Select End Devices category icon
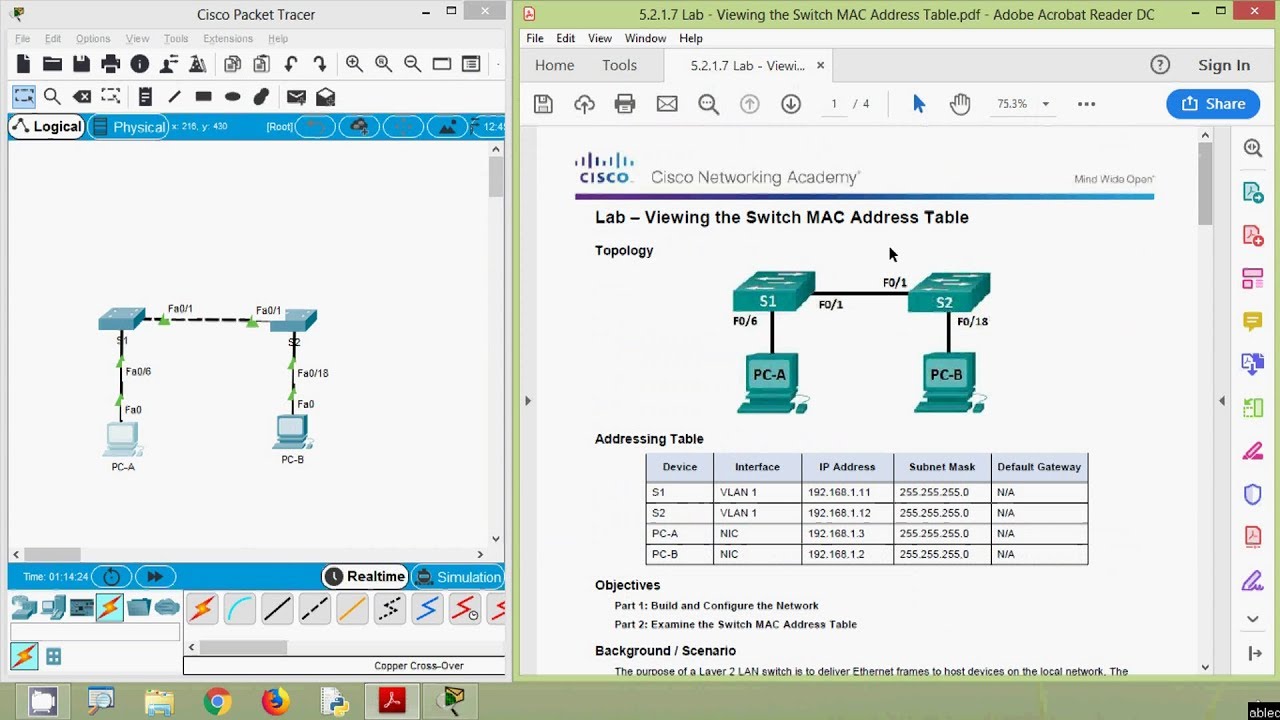Viewport: 1280px width, 720px height. point(53,607)
